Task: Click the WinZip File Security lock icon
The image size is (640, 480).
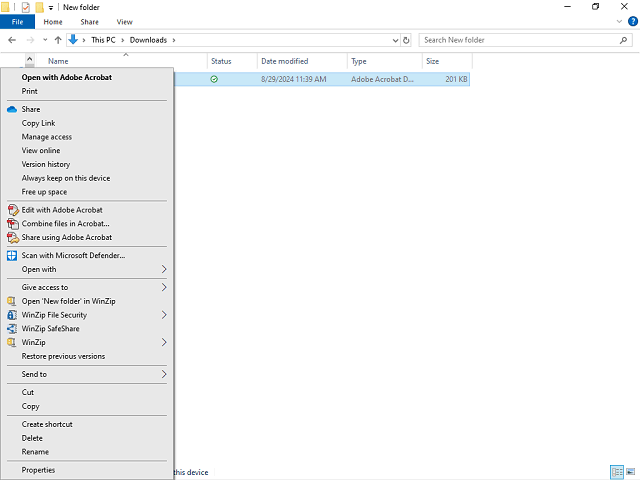Action: [12, 315]
